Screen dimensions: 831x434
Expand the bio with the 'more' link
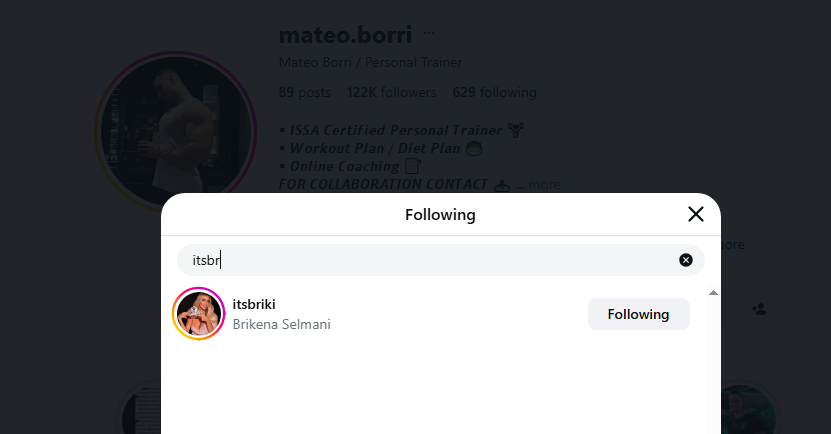click(x=544, y=185)
